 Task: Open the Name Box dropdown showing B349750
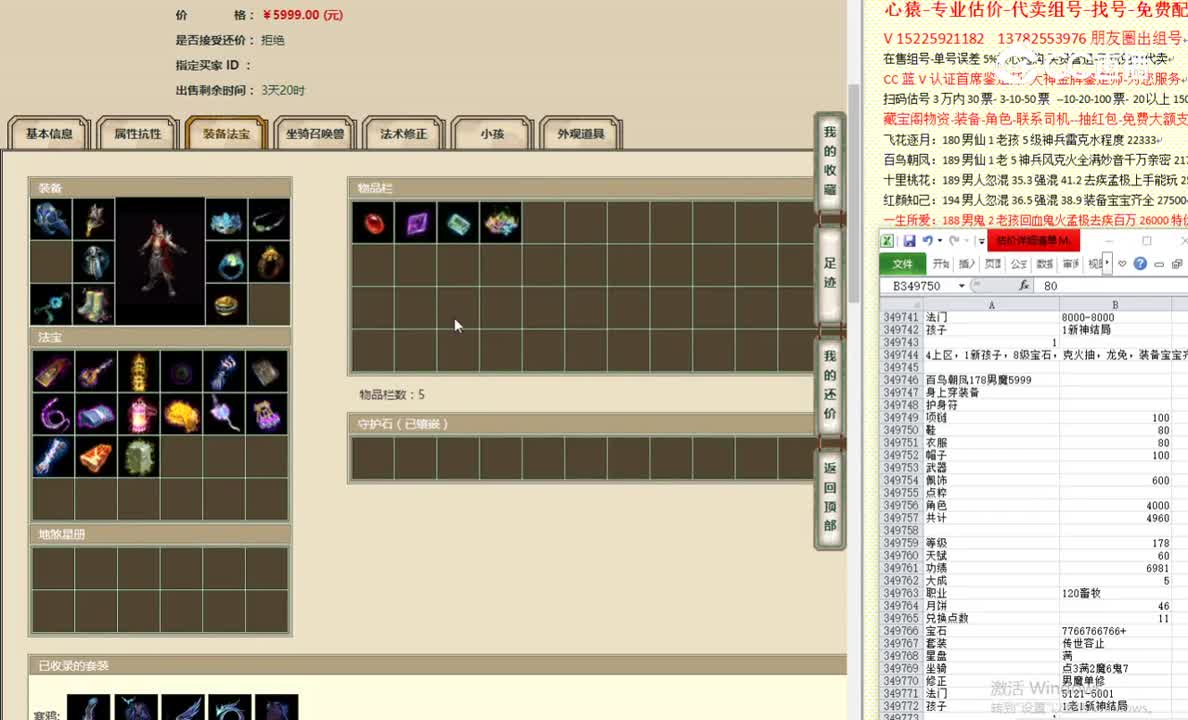tap(962, 286)
